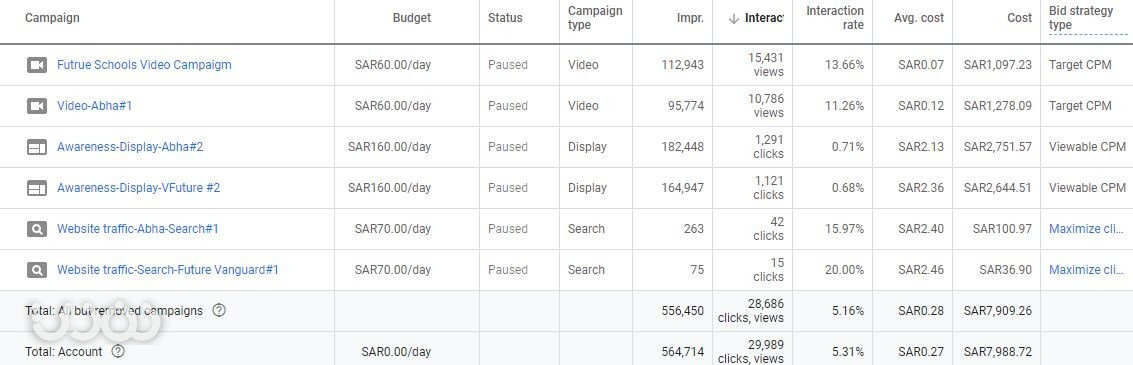
Task: Select the SAR160.00/day budget cell for Awareness-Display-VFuture #2
Action: pos(389,188)
